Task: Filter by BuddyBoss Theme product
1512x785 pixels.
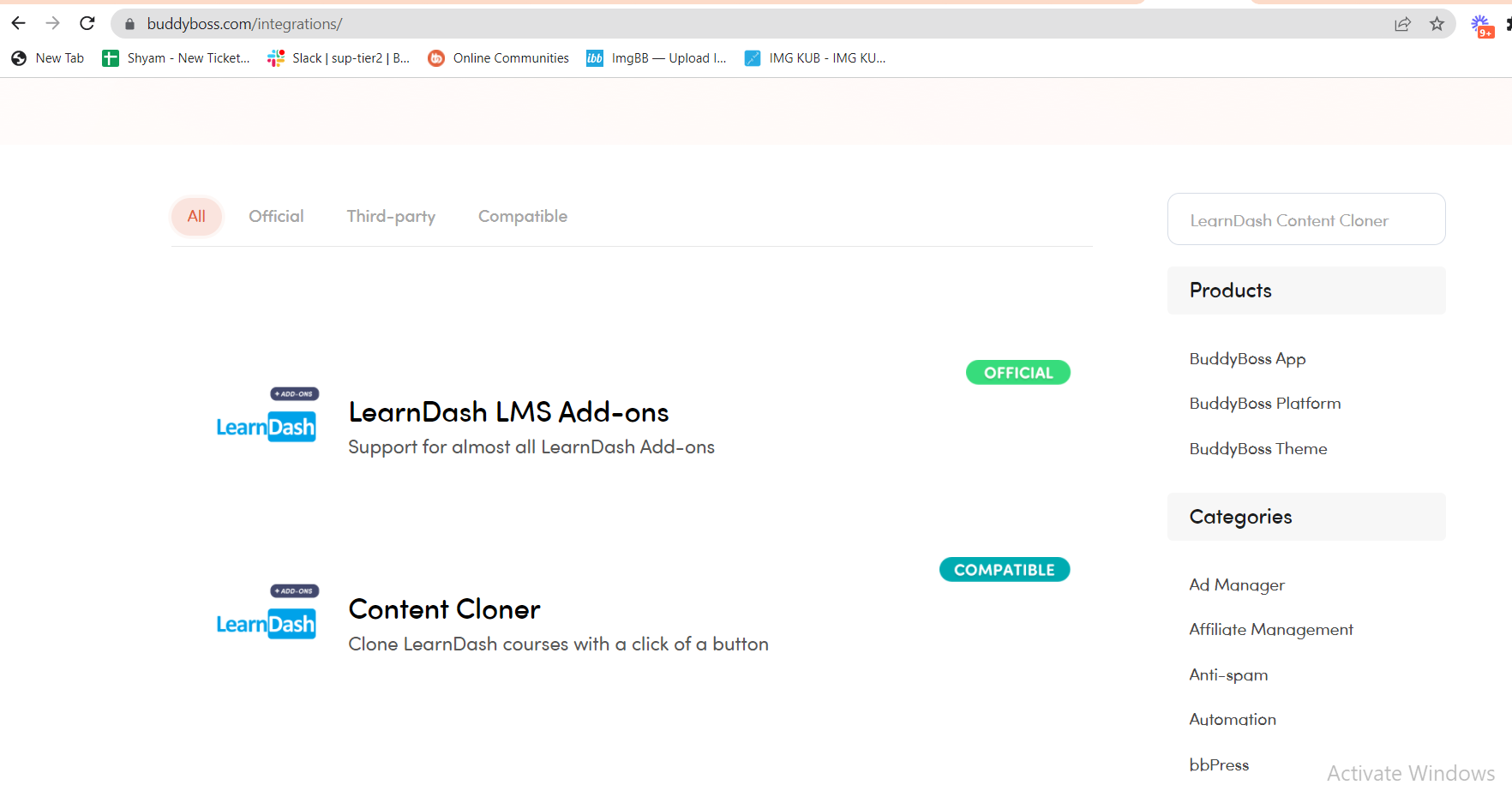Action: [x=1258, y=449]
